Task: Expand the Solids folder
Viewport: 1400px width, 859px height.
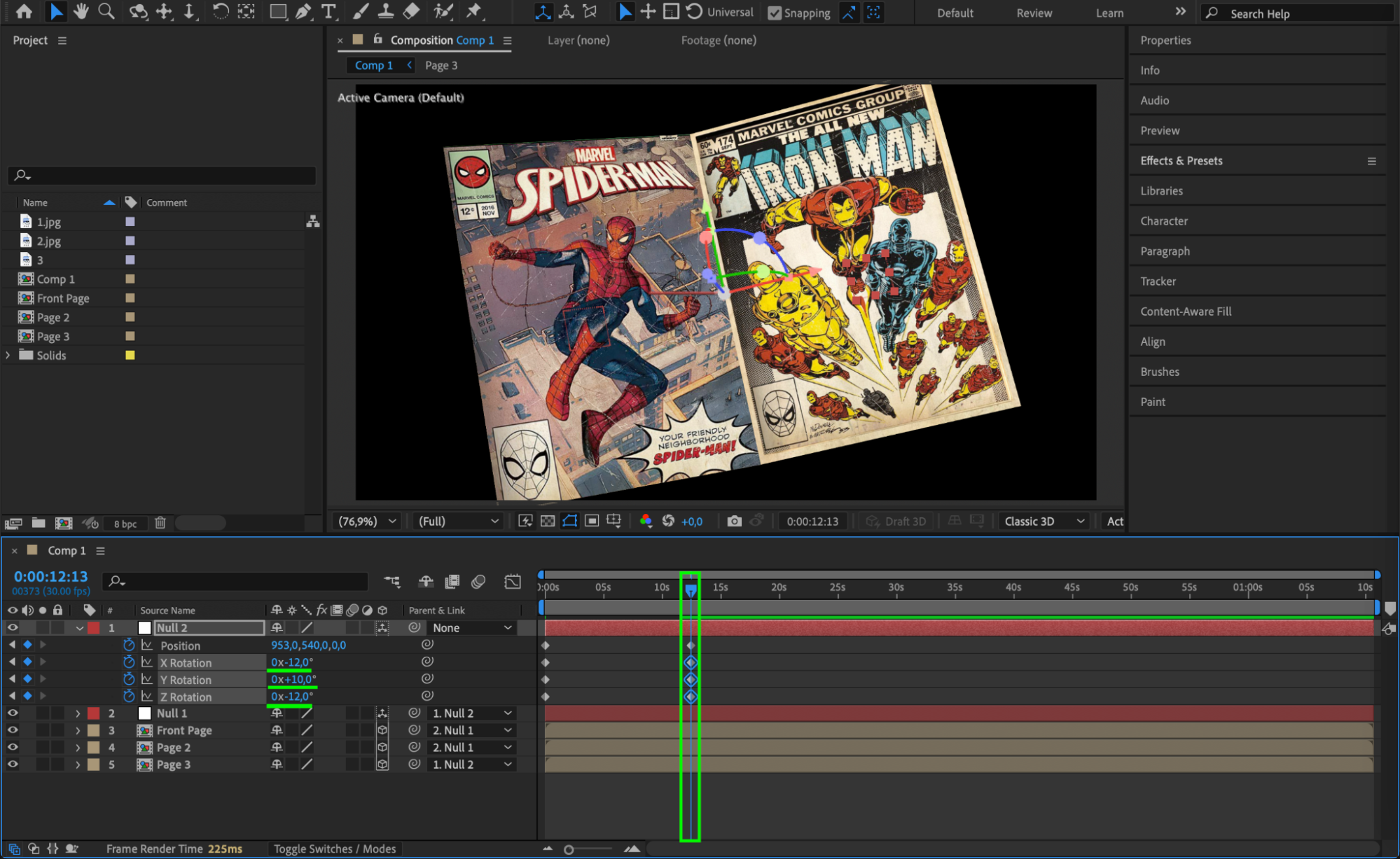Action: point(8,355)
